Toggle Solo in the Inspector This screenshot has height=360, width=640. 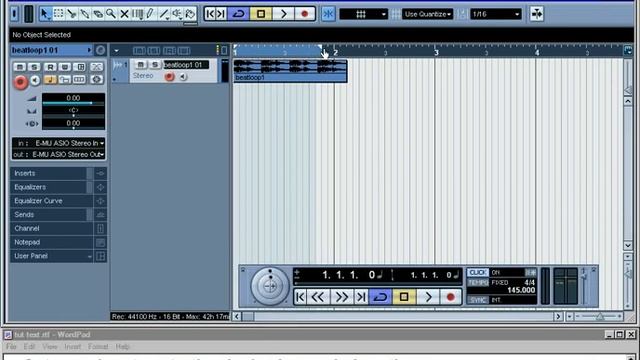pyautogui.click(x=34, y=67)
